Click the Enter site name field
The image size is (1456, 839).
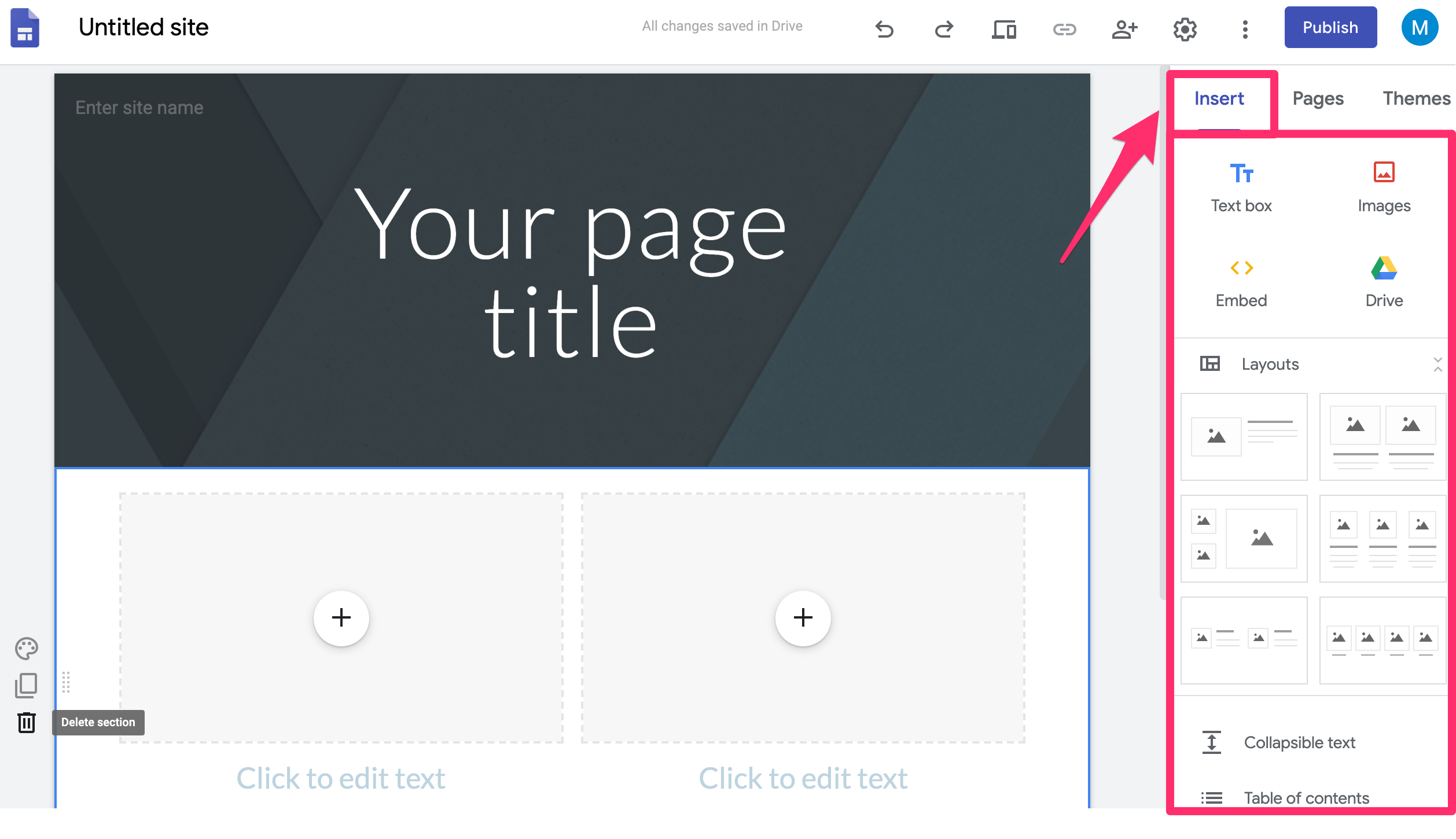139,108
